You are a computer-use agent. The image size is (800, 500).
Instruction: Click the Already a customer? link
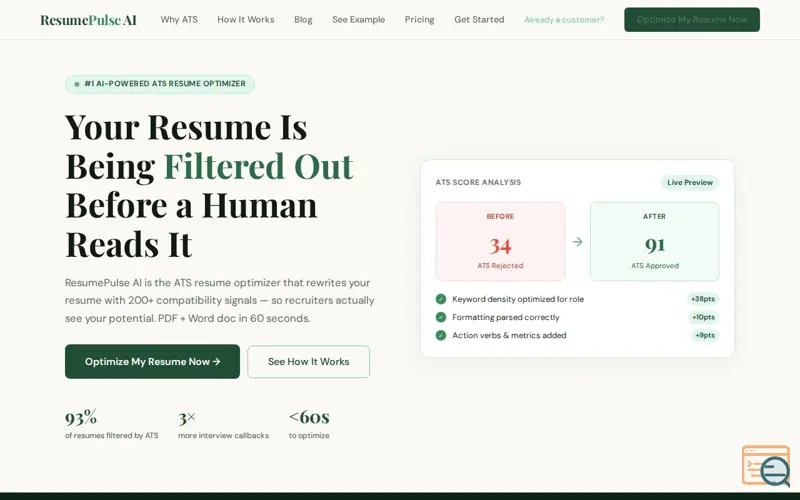tap(564, 20)
